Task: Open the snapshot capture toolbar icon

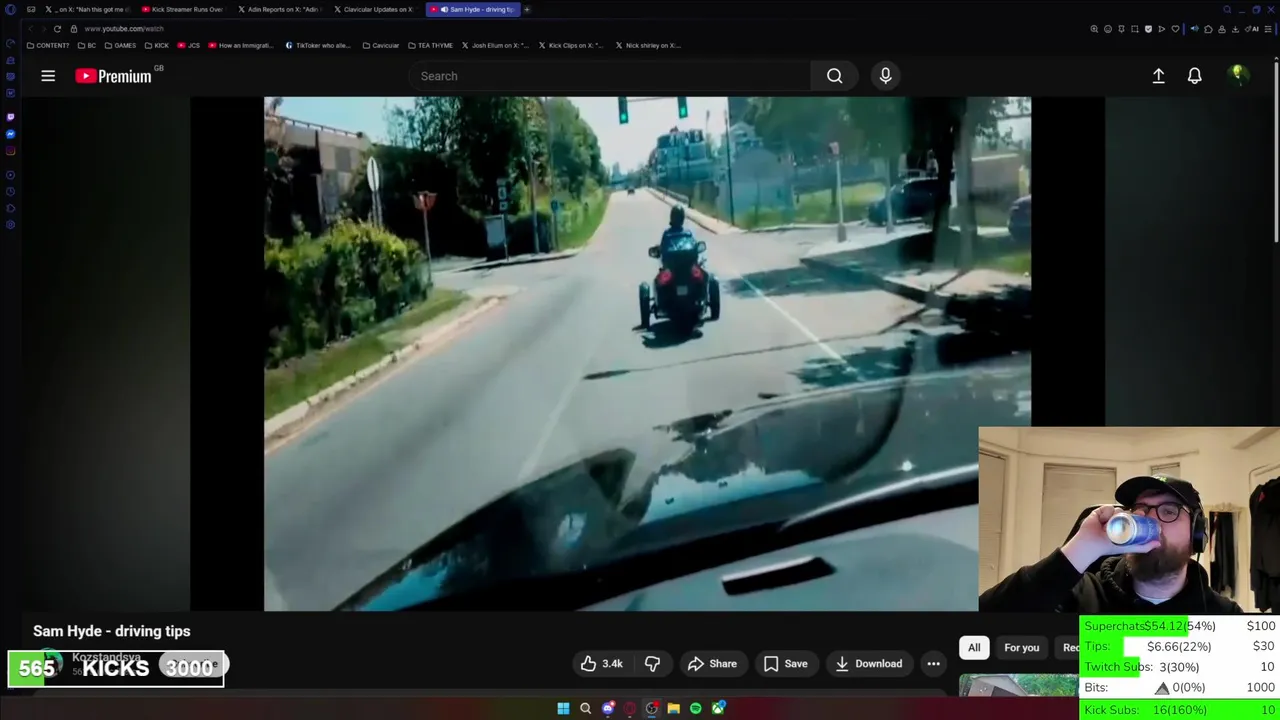Action: [x=1135, y=29]
